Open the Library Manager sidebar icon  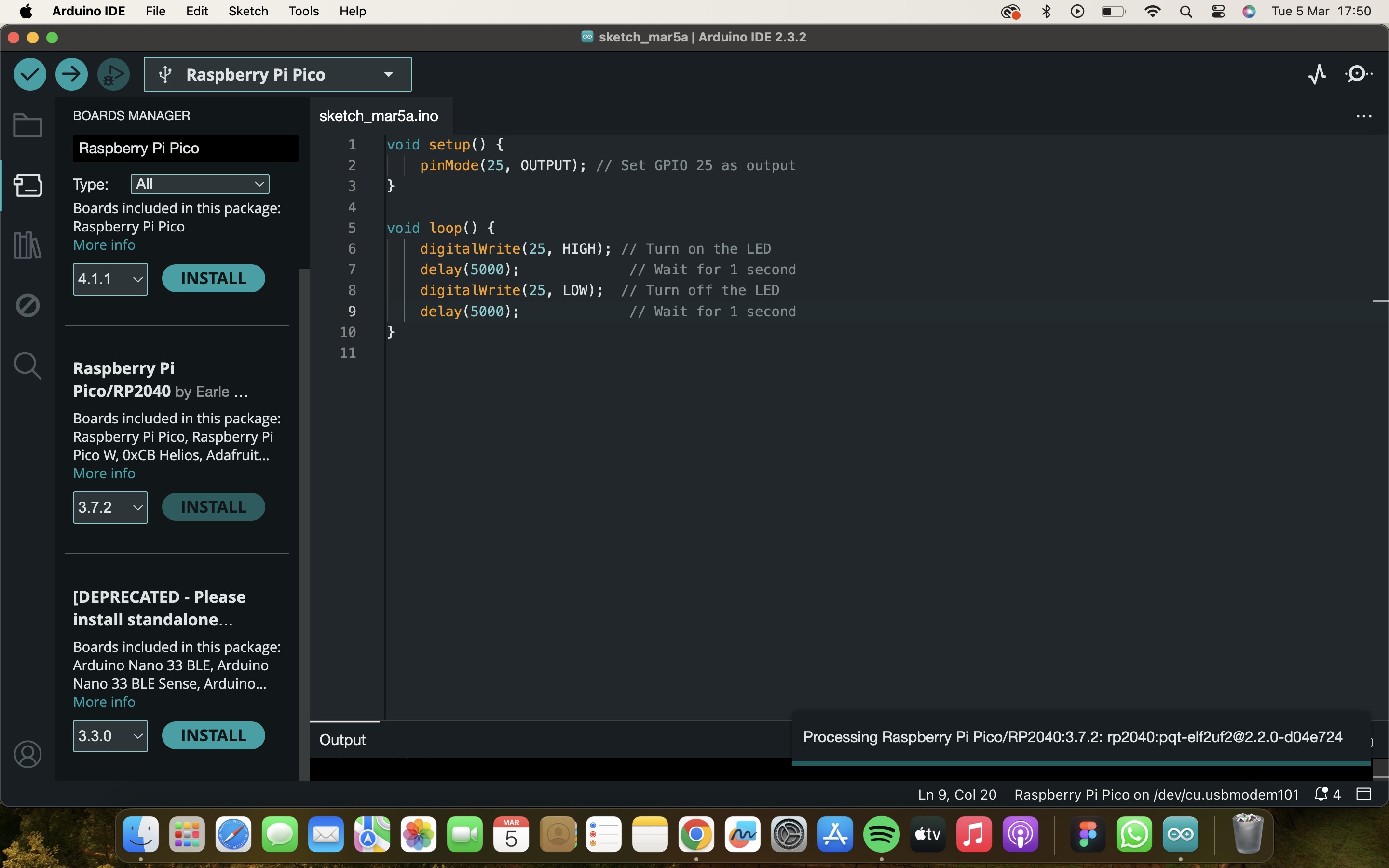(27, 245)
